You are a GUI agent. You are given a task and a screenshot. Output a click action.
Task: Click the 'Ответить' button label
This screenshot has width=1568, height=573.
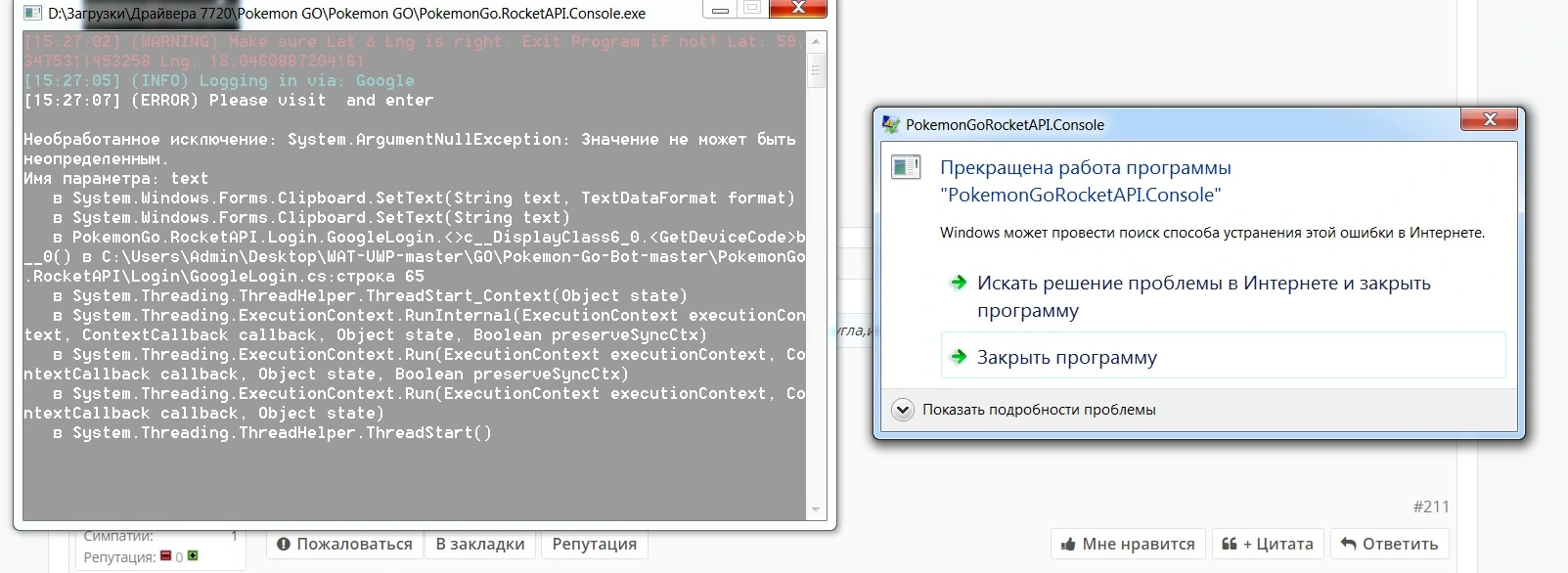(1400, 544)
